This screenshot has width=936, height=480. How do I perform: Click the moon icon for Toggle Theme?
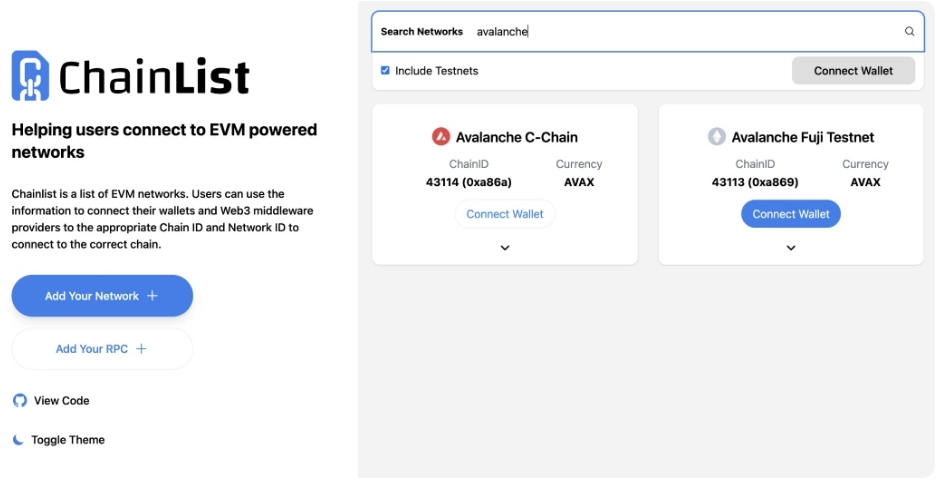tap(19, 440)
